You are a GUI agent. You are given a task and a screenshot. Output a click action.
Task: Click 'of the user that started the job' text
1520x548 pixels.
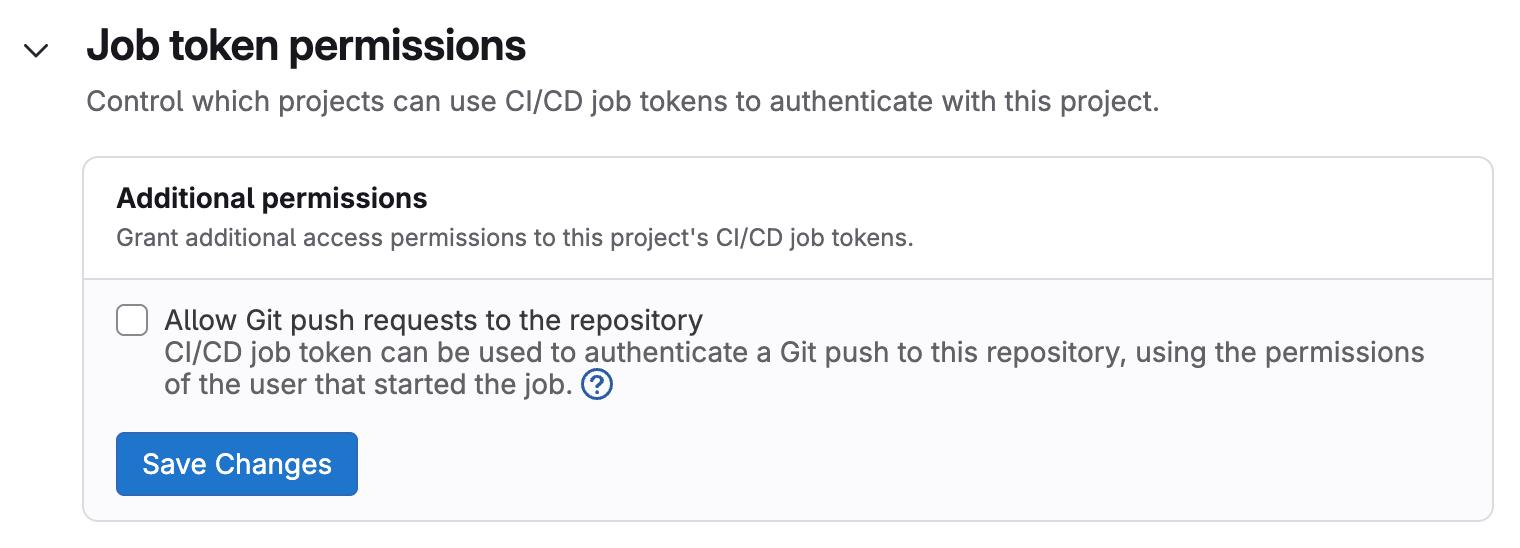(368, 384)
